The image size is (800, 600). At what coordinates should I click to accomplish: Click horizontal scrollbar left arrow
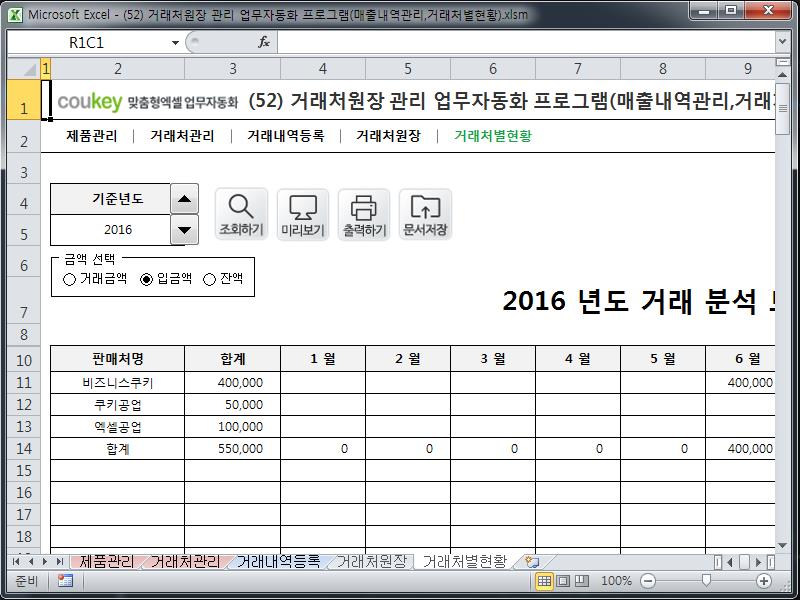730,562
